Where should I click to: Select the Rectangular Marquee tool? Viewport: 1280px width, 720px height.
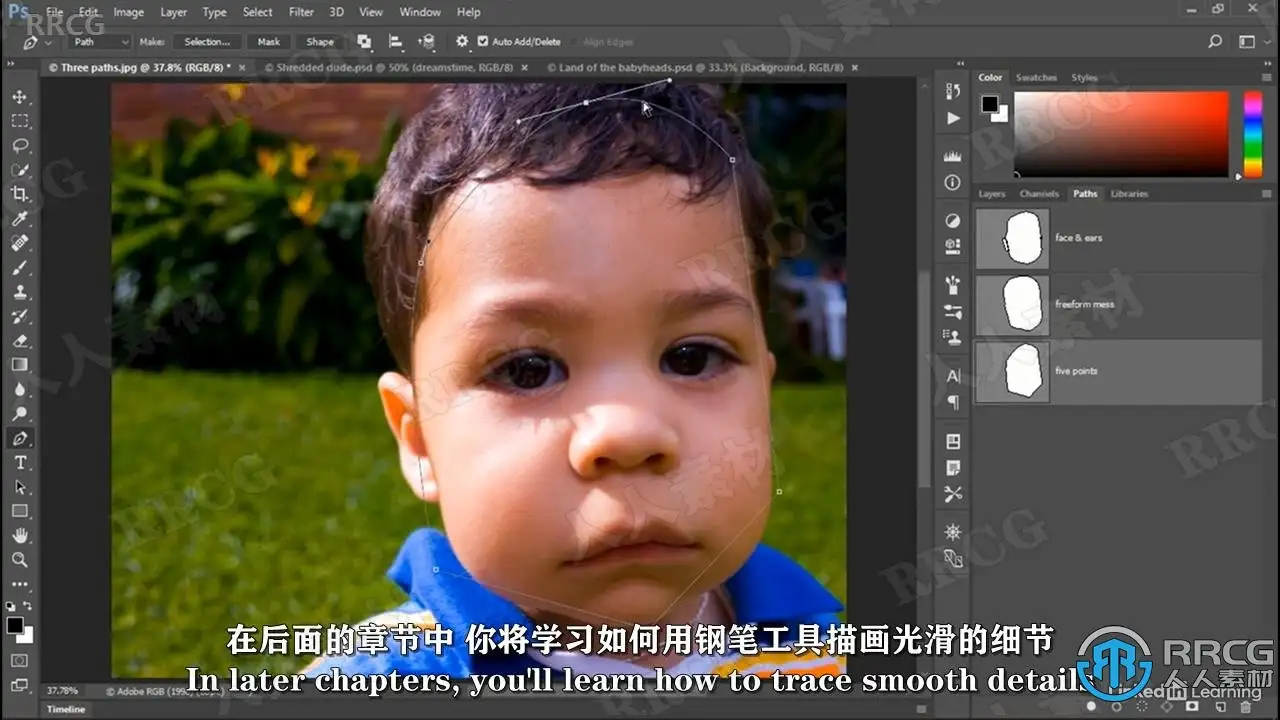coord(19,121)
